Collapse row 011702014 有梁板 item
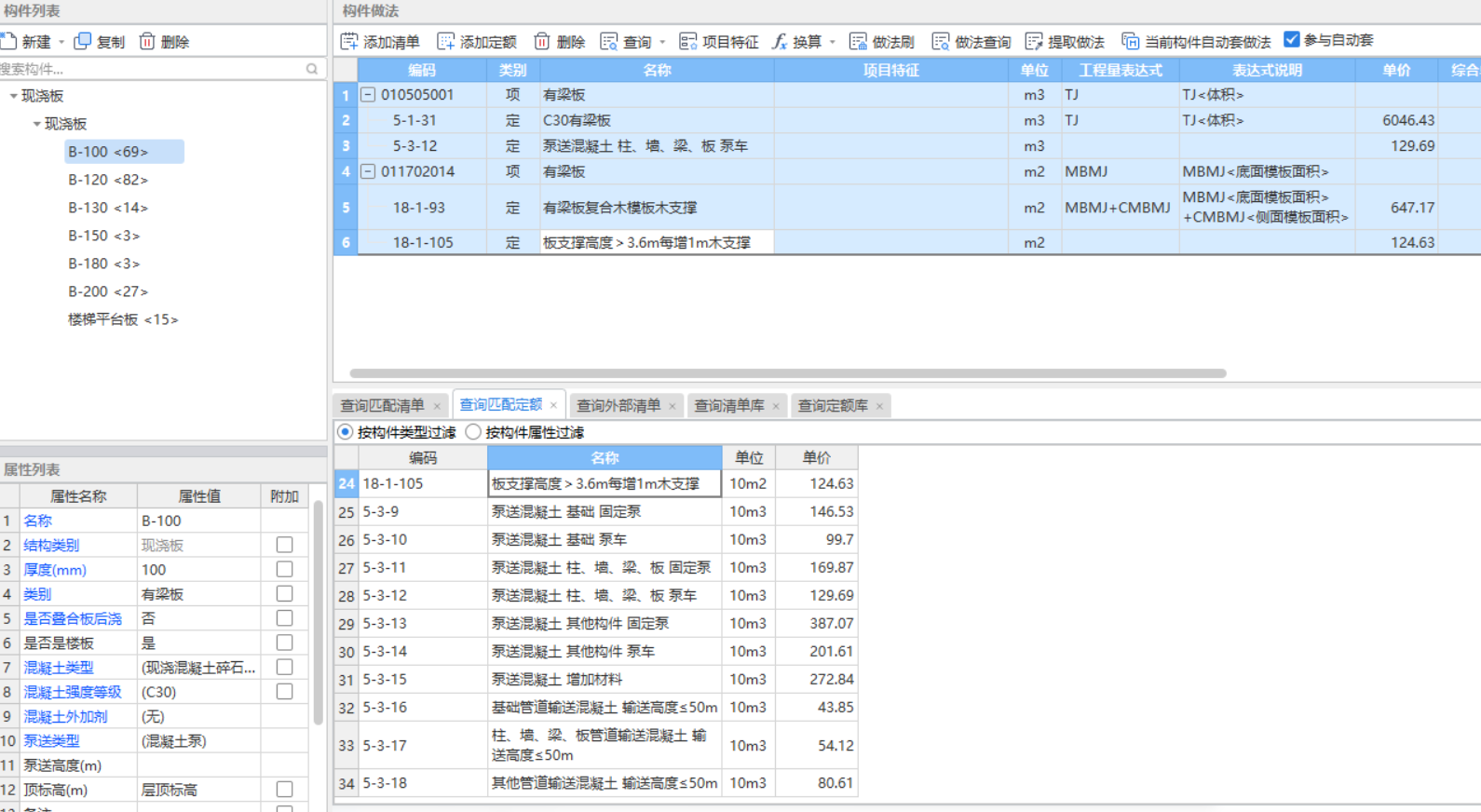 (x=368, y=171)
